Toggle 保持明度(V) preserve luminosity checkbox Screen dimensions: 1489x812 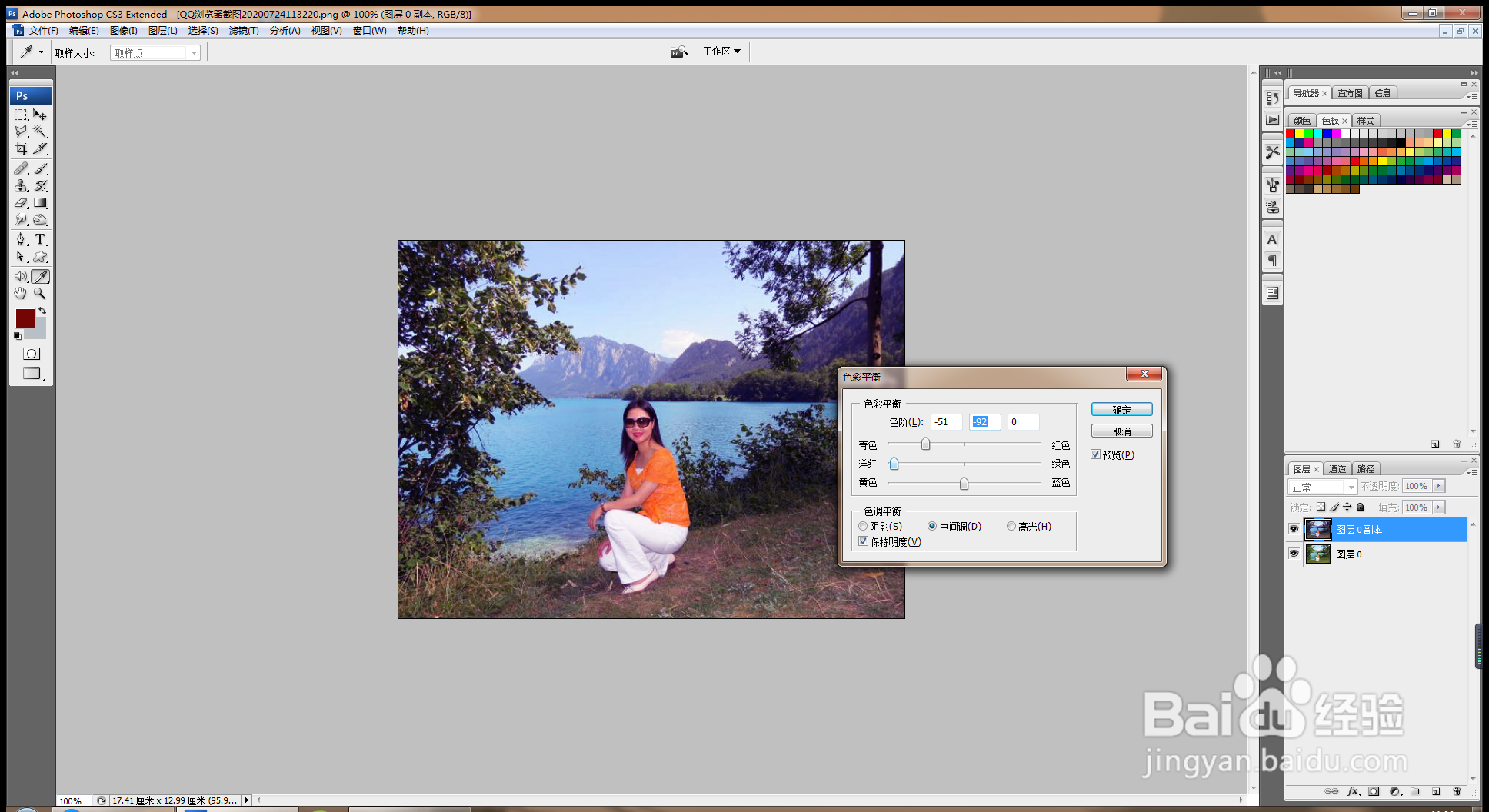(x=864, y=541)
